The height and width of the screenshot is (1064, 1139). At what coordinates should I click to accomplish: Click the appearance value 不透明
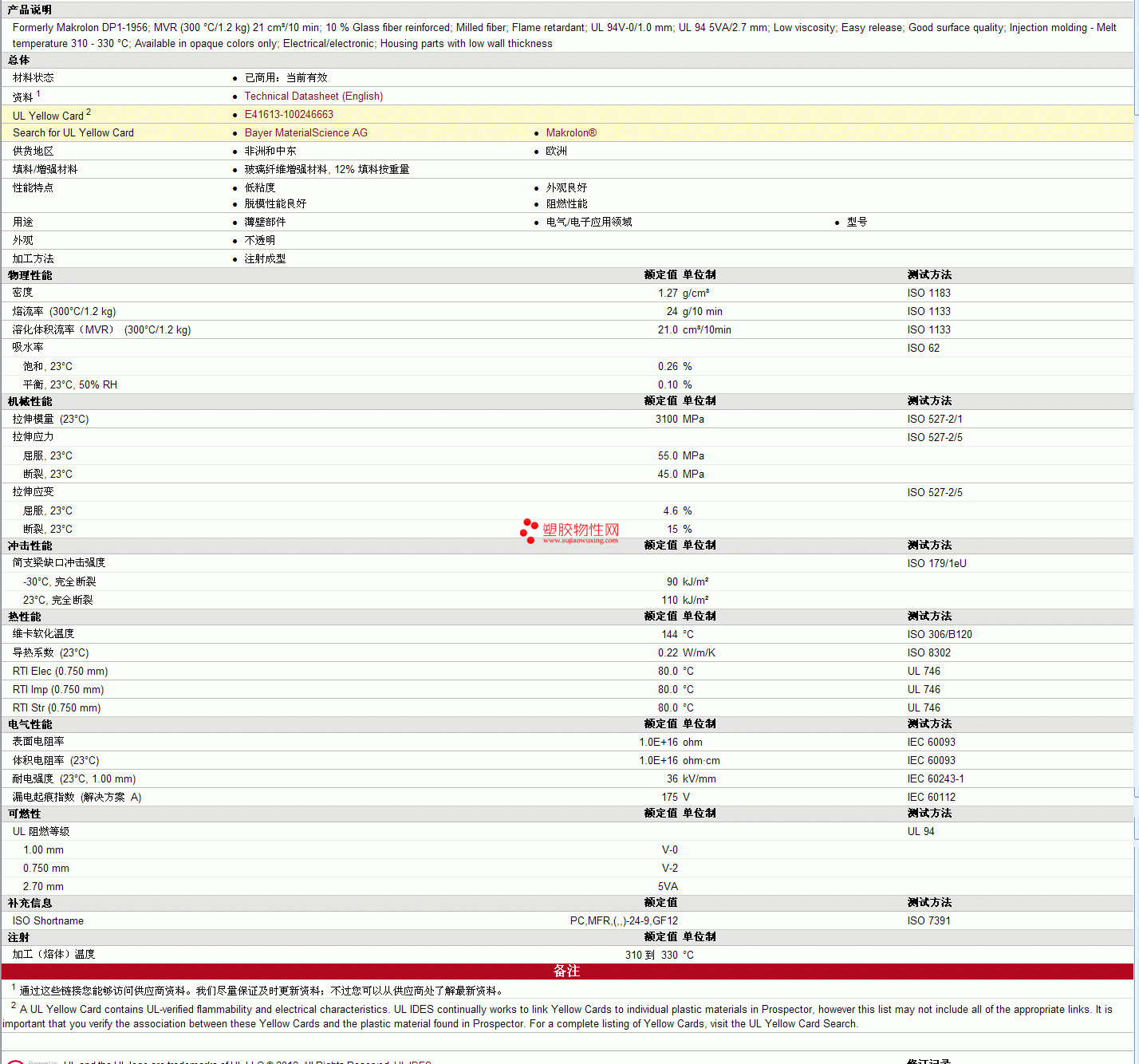pos(260,241)
